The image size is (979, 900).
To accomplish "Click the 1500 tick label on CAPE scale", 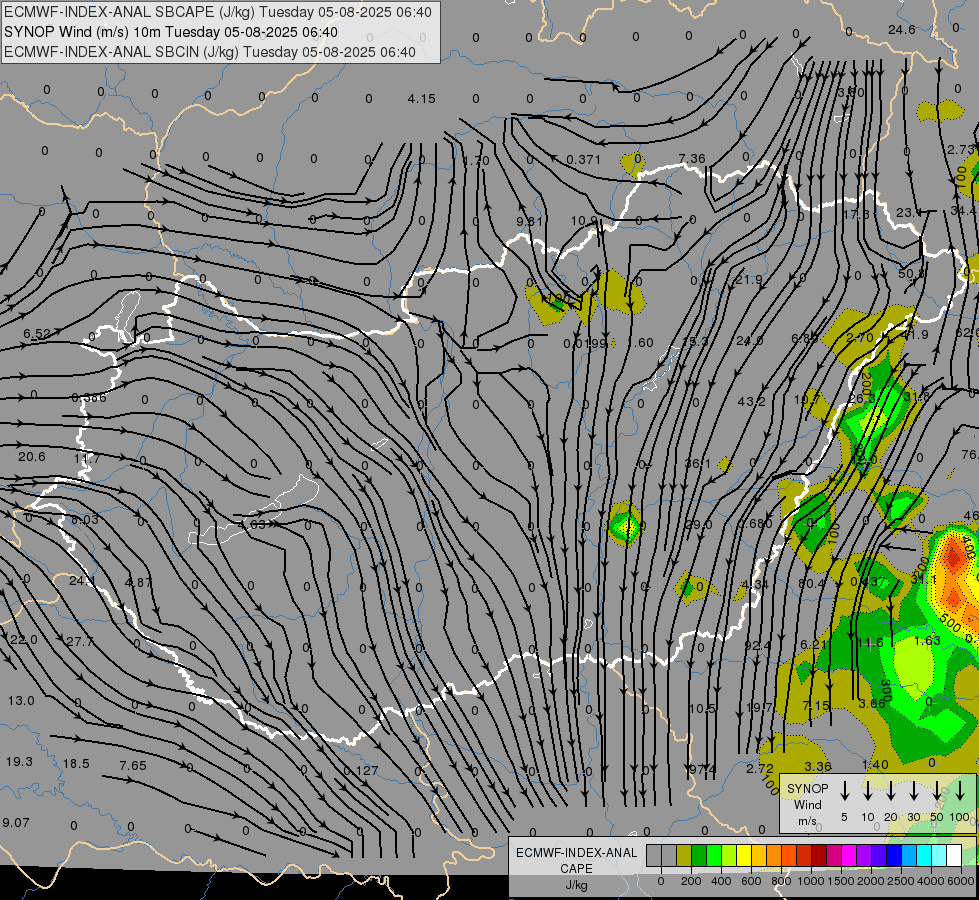I will click(x=841, y=881).
